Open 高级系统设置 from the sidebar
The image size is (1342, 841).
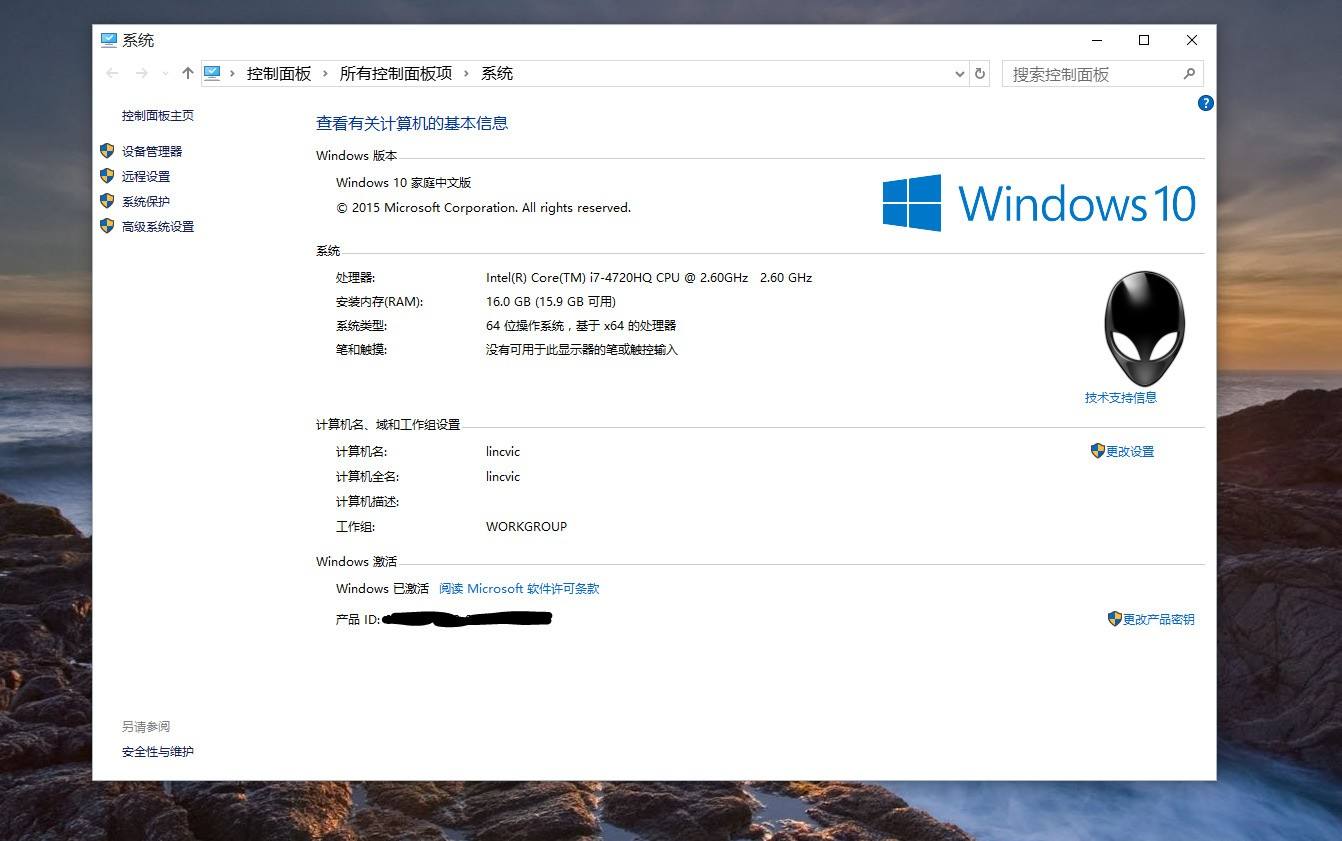point(158,227)
